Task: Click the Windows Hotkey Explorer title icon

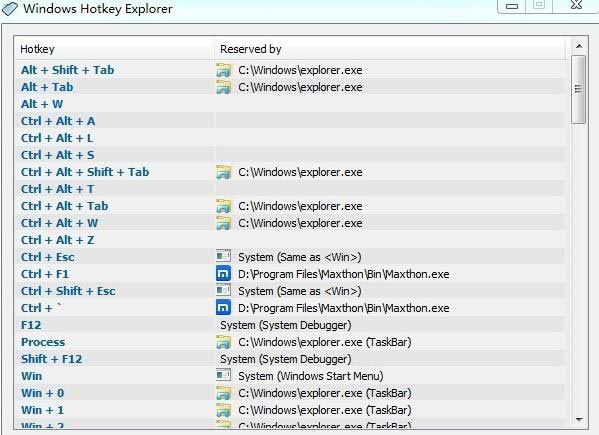Action: tap(10, 9)
